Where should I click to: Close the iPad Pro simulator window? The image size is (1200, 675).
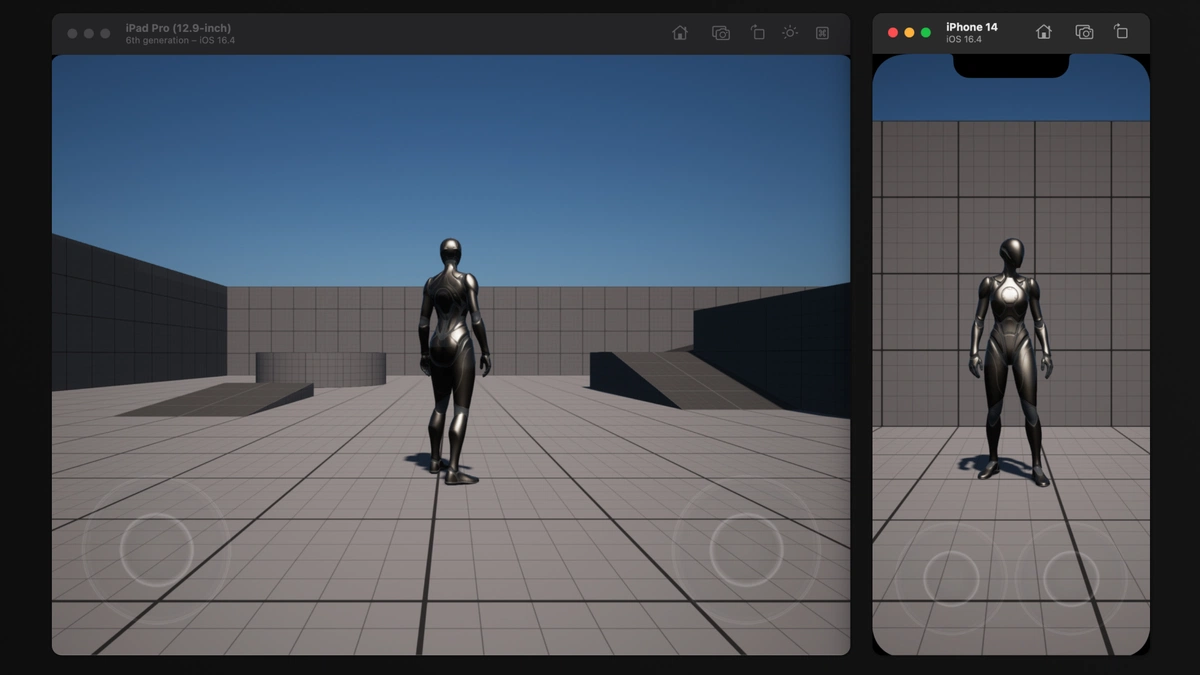coord(72,34)
